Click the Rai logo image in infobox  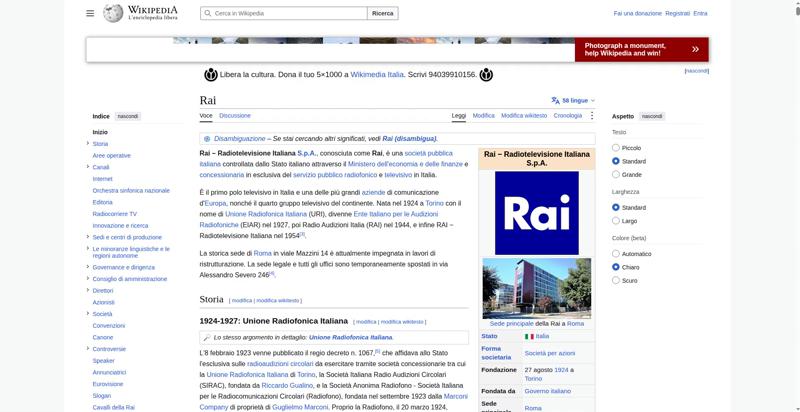click(537, 213)
